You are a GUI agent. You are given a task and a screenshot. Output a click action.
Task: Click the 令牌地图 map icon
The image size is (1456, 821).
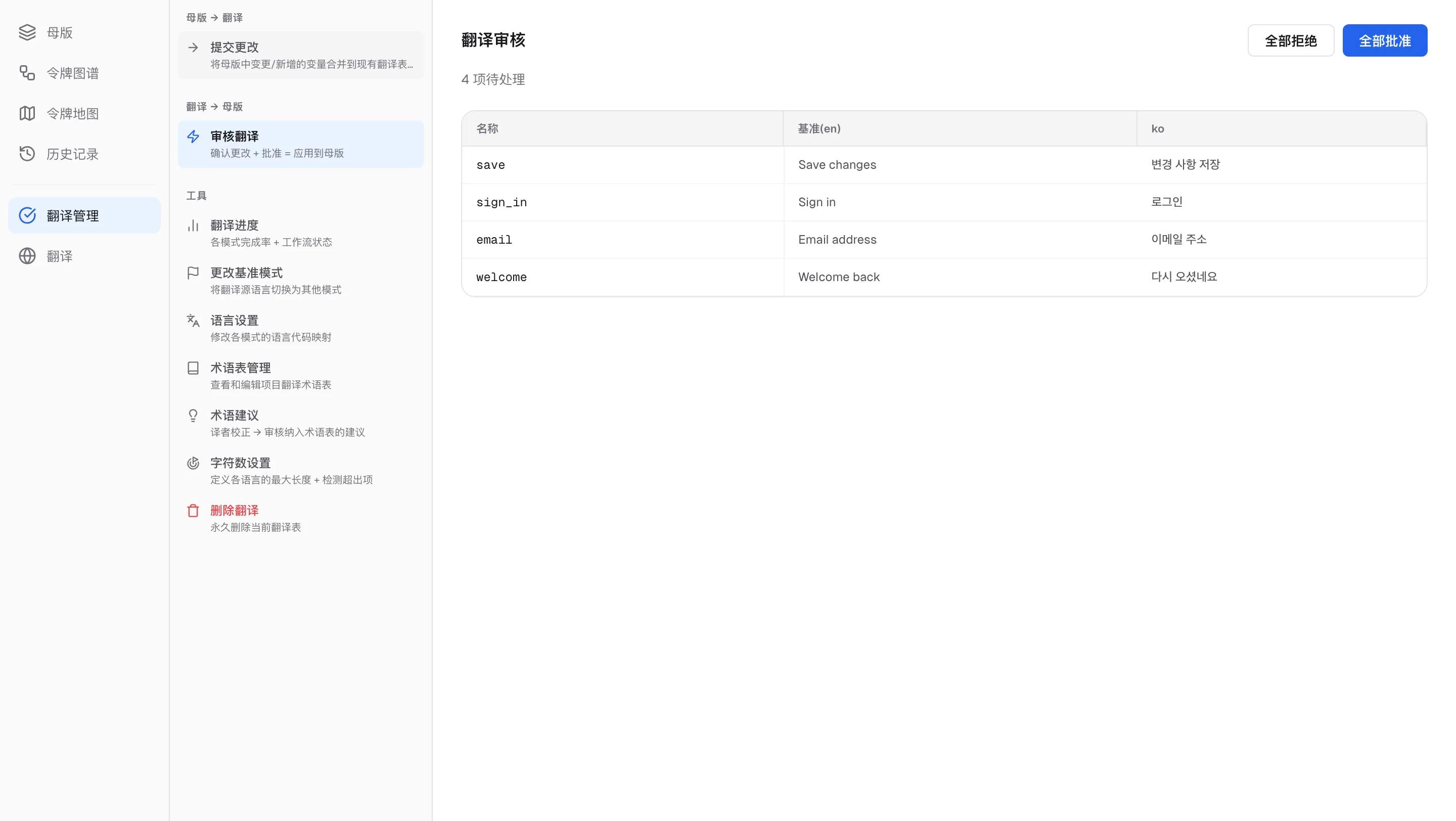tap(27, 114)
